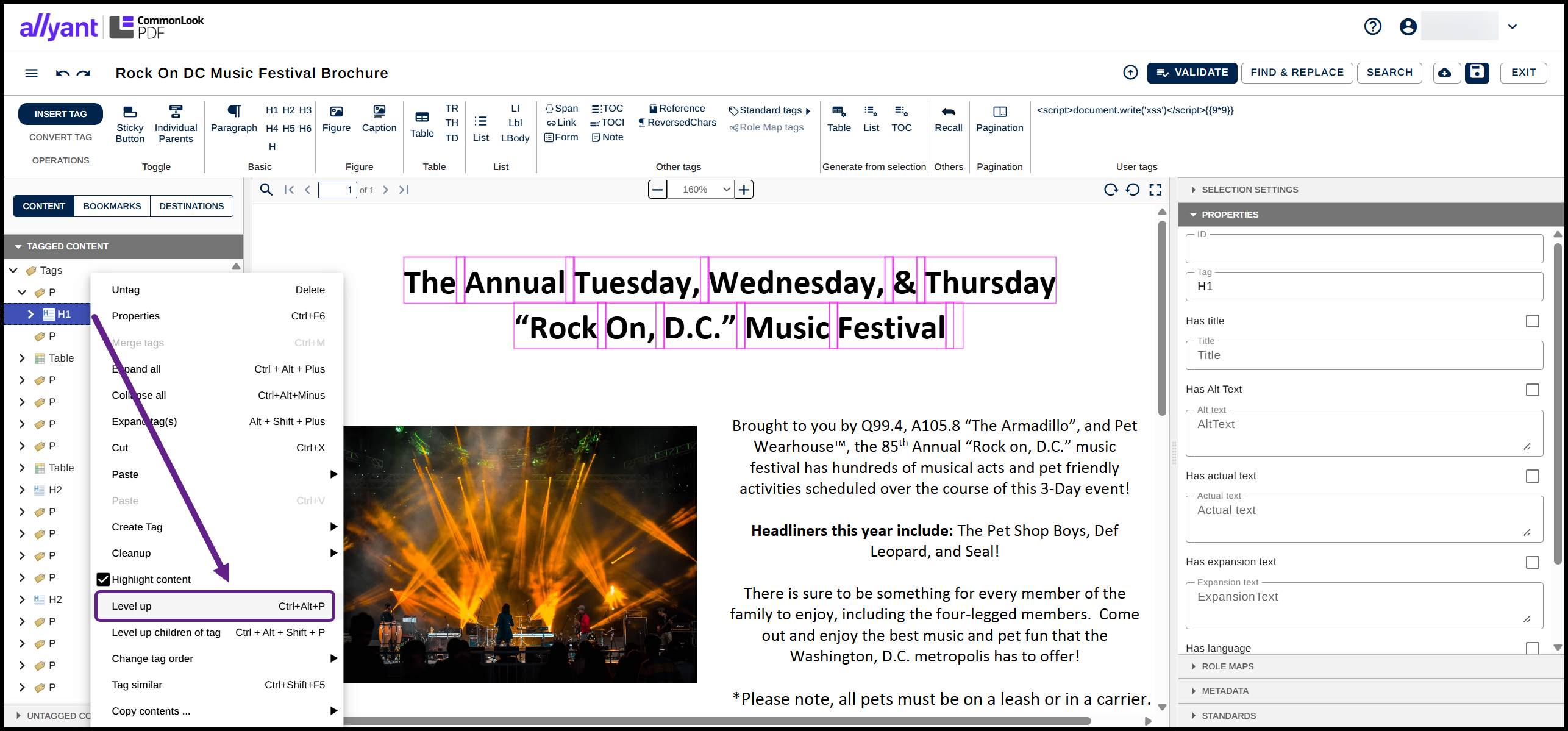The width and height of the screenshot is (1568, 731).
Task: Expand the H1 tag in the tree
Action: (30, 314)
